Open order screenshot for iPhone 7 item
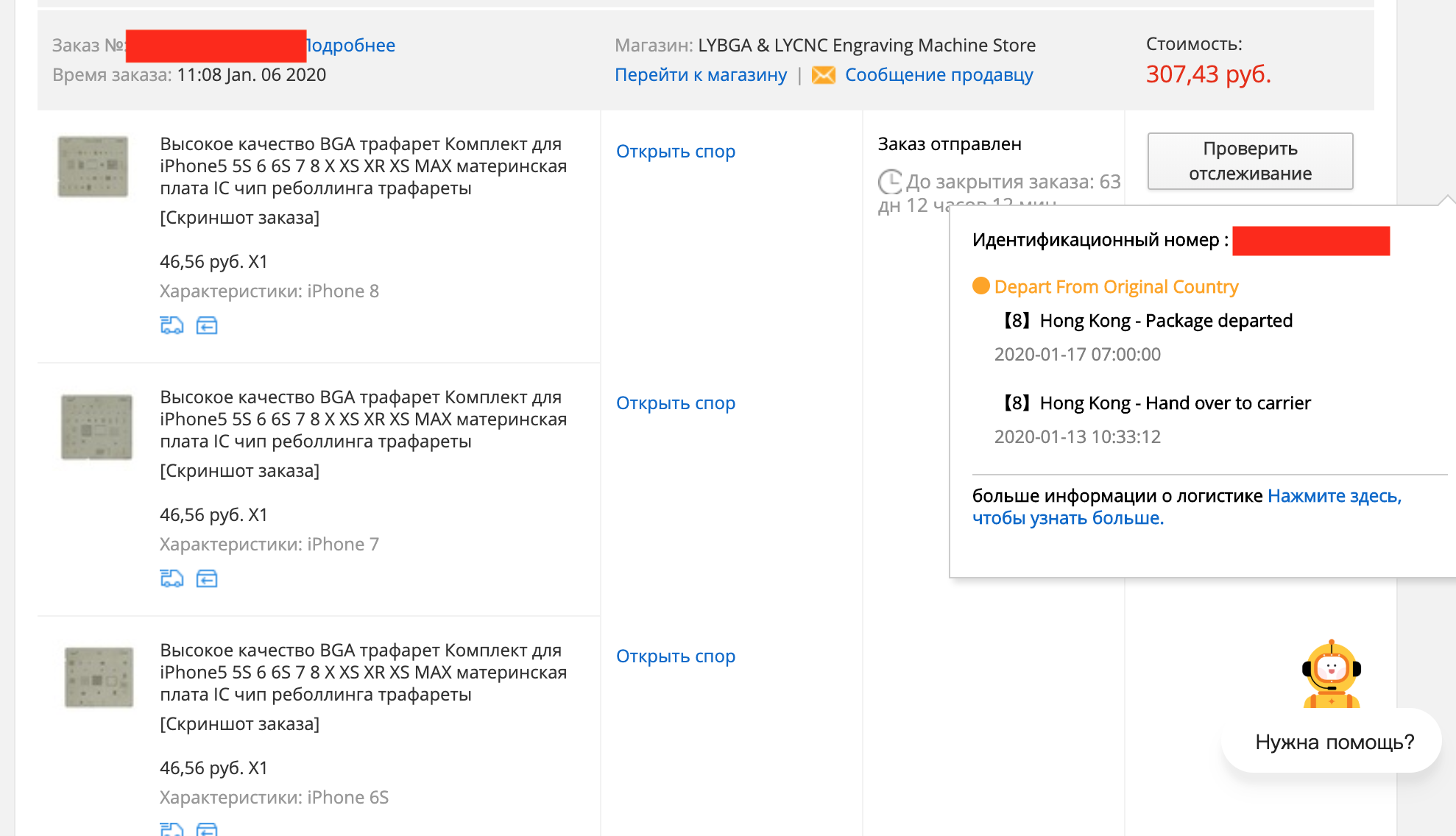1456x836 pixels. [x=240, y=471]
